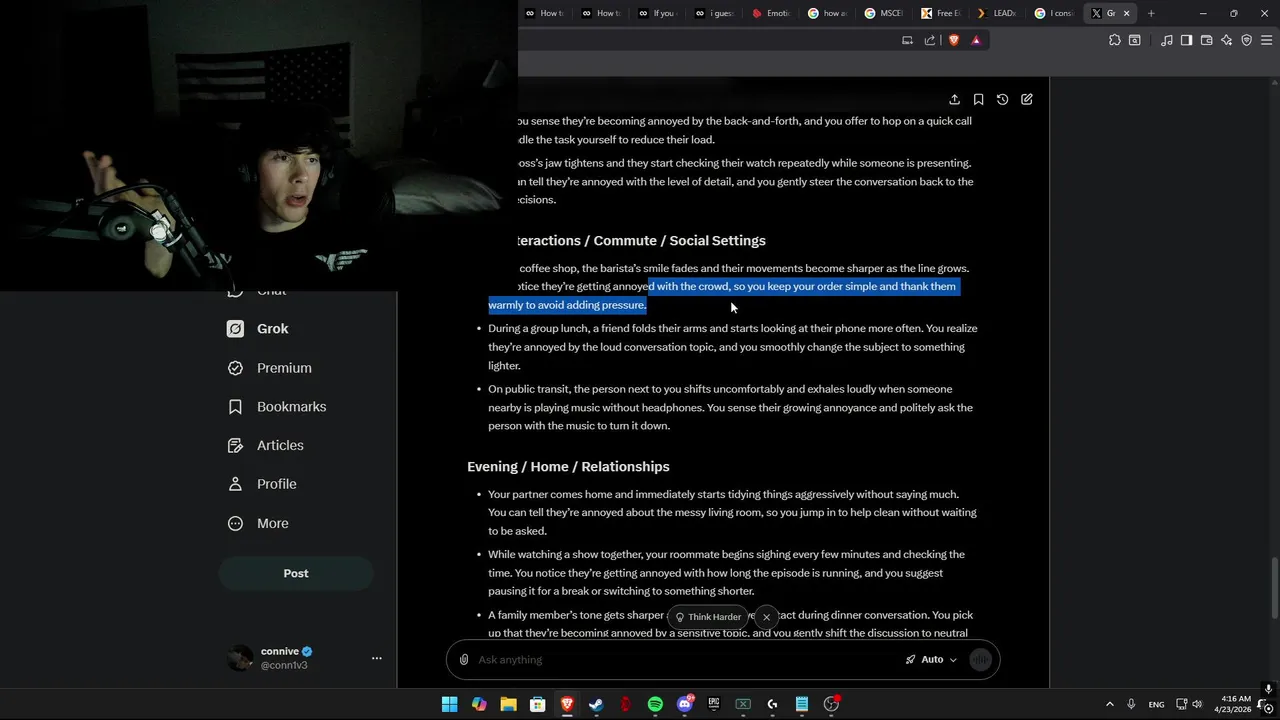Image resolution: width=1280 pixels, height=720 pixels.
Task: Switch to the LEADx browser tab
Action: [997, 13]
